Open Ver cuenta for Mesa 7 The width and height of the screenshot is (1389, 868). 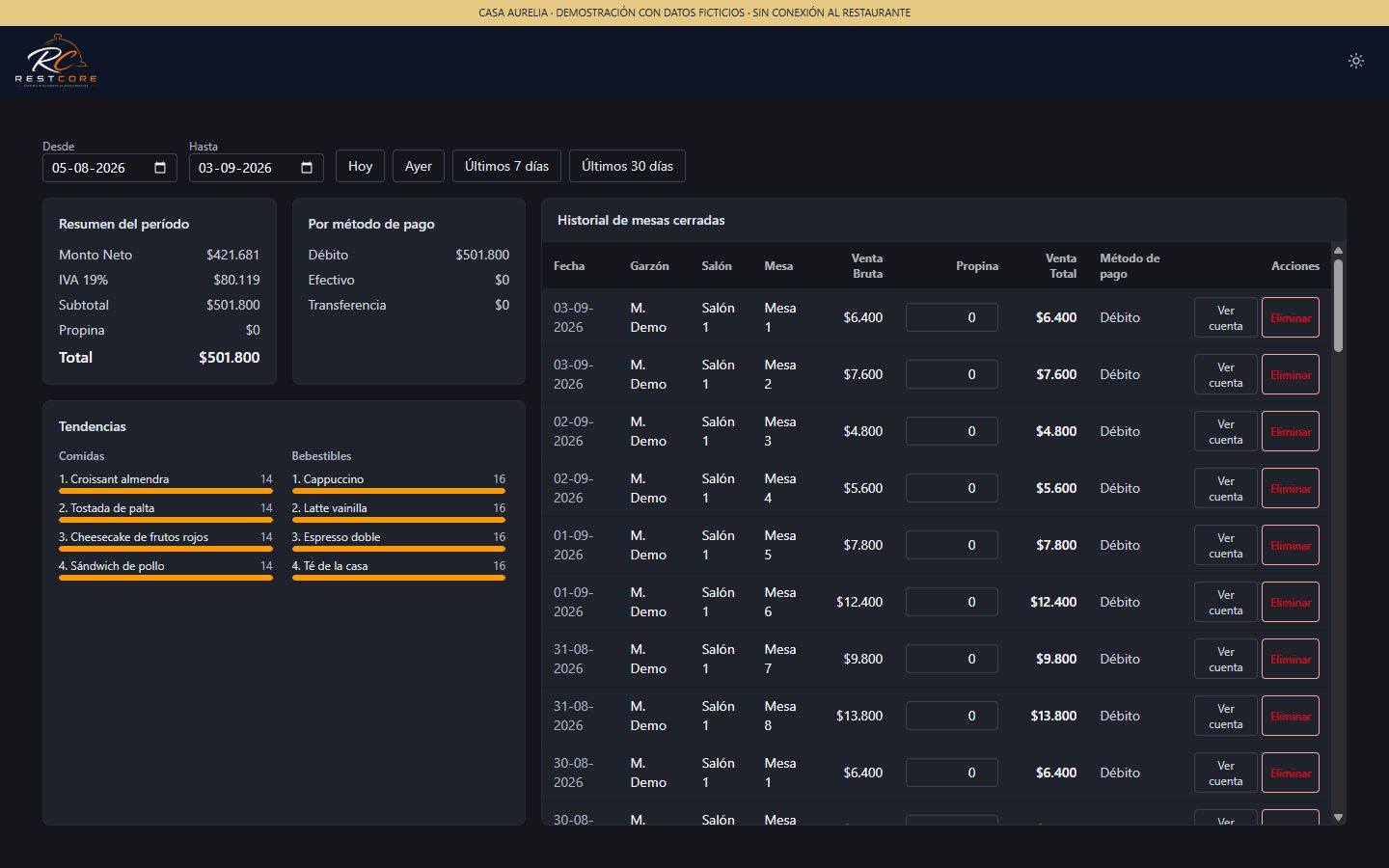click(1225, 659)
